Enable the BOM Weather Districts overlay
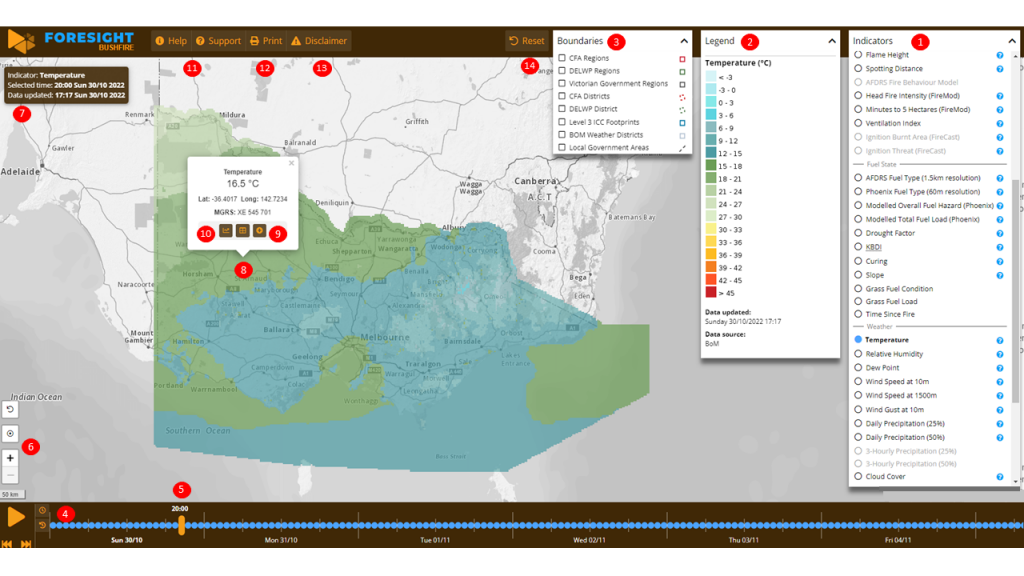This screenshot has height=576, width=1024. point(561,134)
